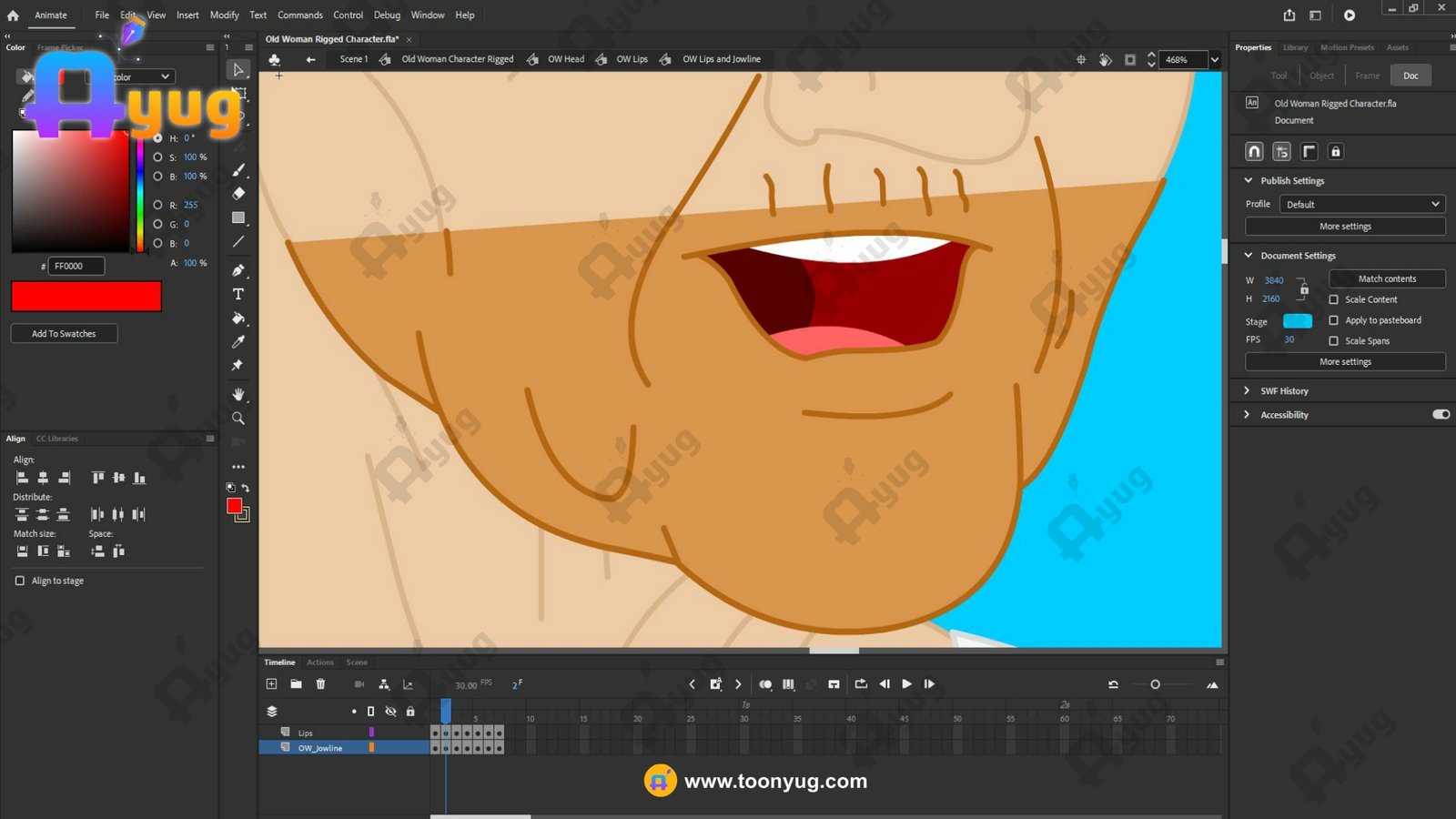This screenshot has height=819, width=1456.
Task: Toggle lock all layers icon
Action: point(410,711)
